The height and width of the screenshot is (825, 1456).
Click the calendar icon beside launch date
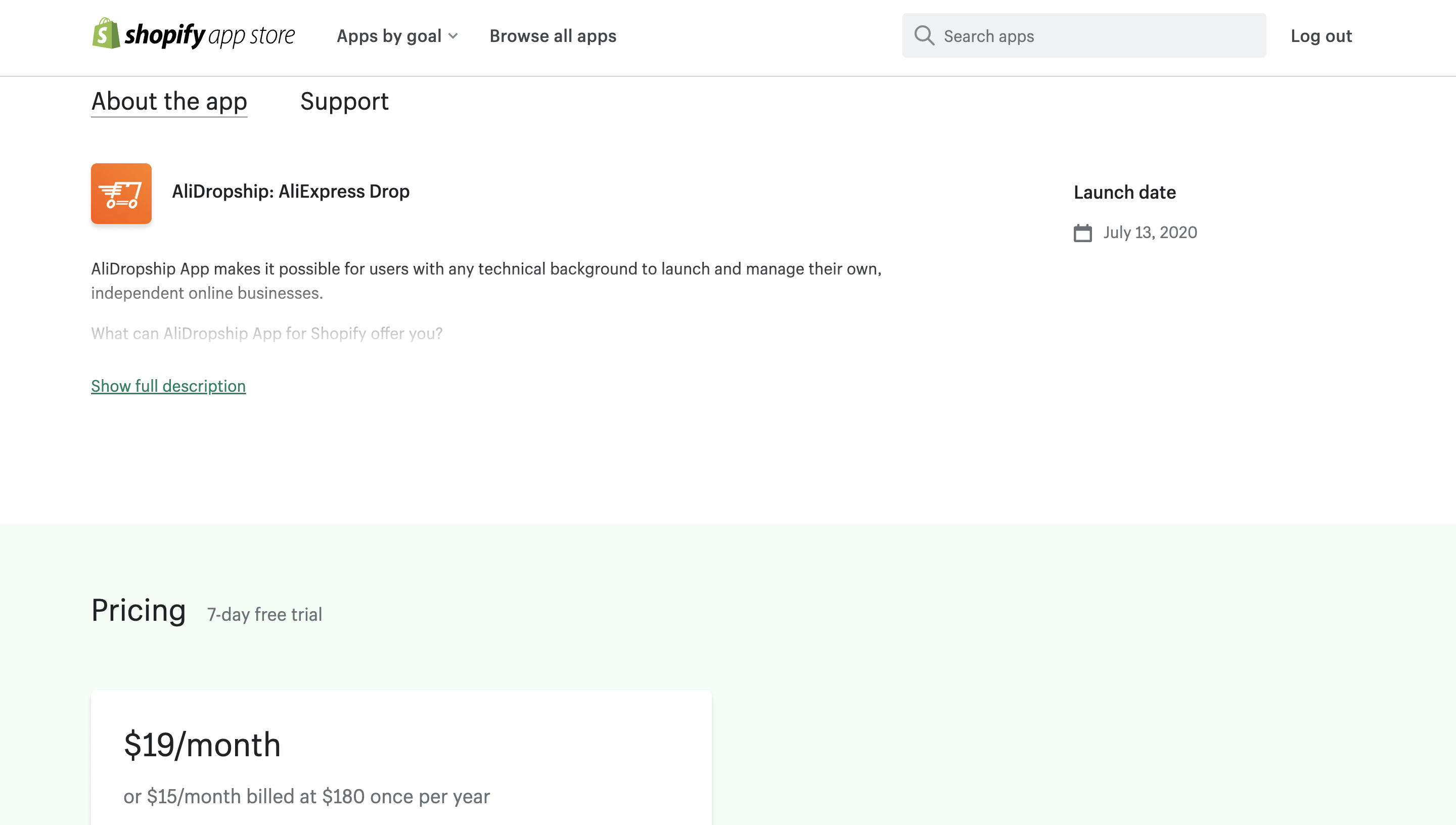pos(1083,233)
